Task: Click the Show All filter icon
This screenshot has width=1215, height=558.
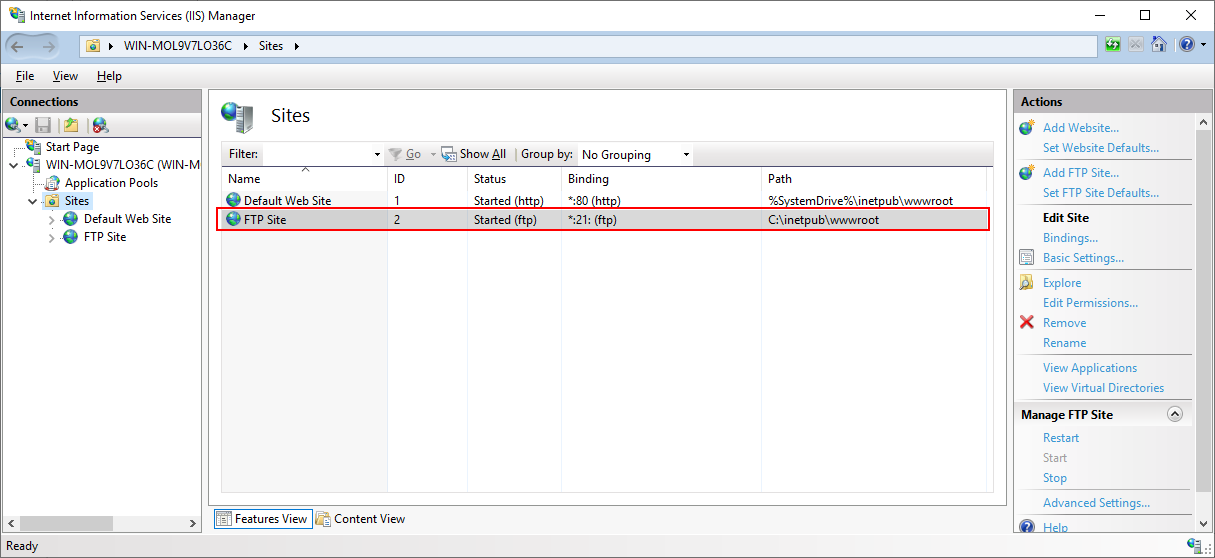Action: (449, 154)
